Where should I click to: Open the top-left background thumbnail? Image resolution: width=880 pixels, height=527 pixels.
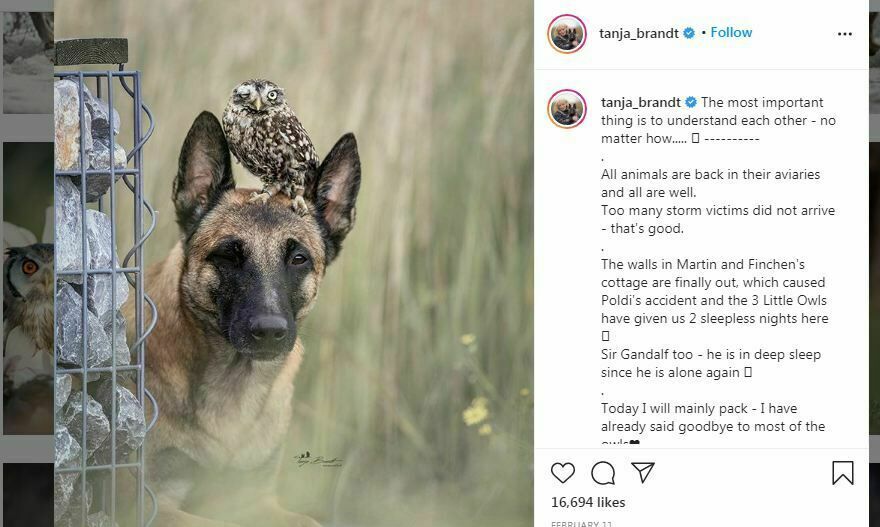[x=27, y=60]
